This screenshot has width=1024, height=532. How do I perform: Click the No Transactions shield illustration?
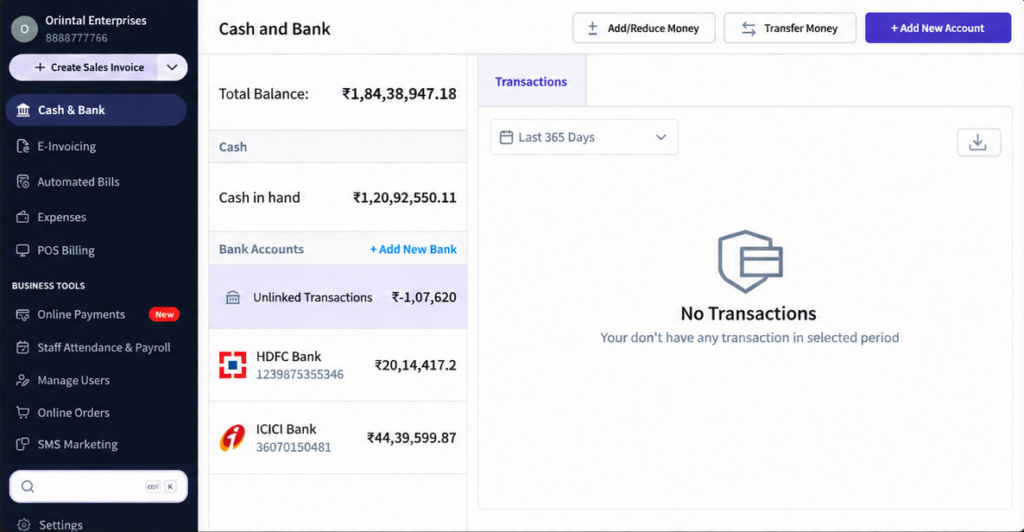(x=750, y=261)
